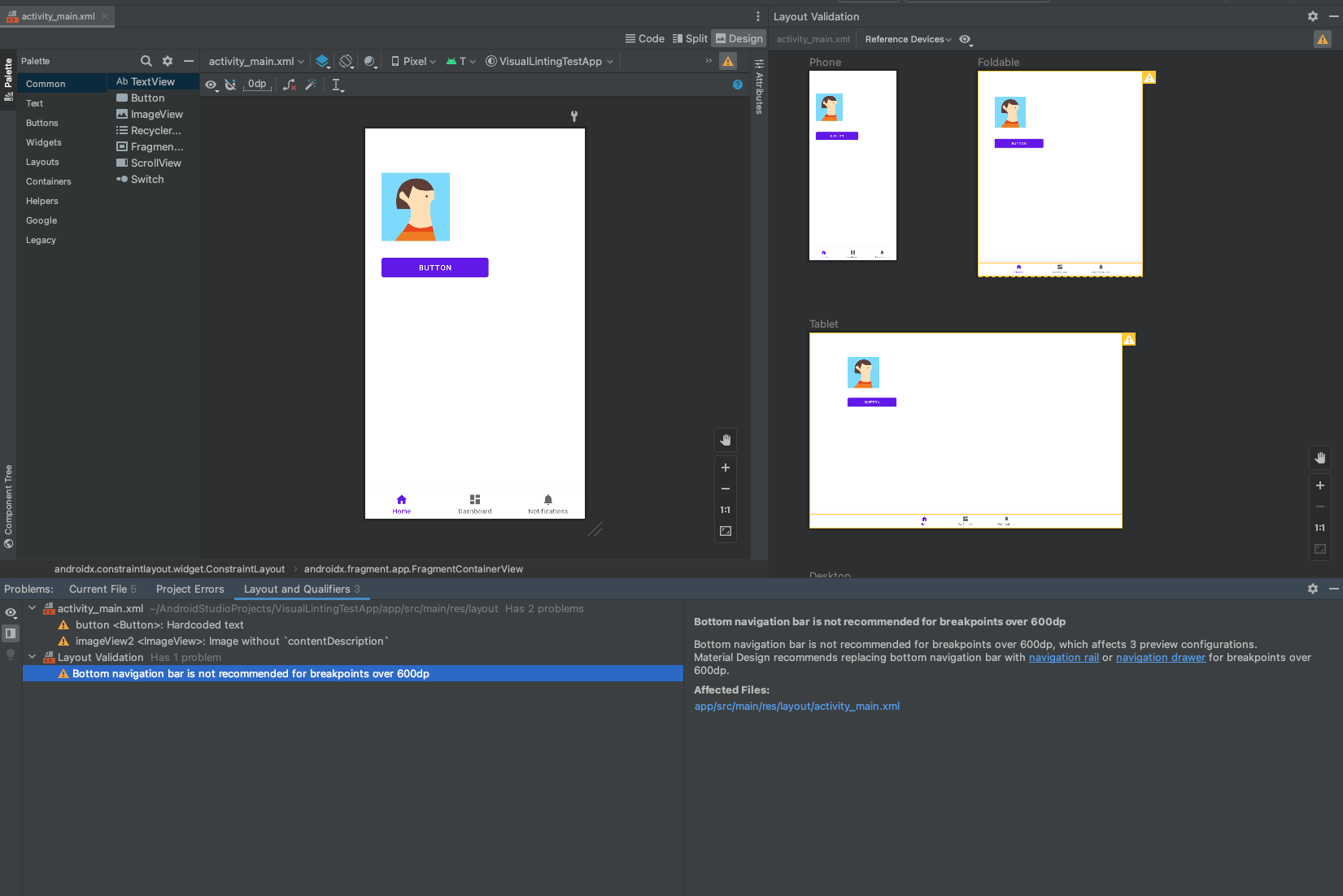Disable Autoconnect magnet toggle

coord(231,85)
